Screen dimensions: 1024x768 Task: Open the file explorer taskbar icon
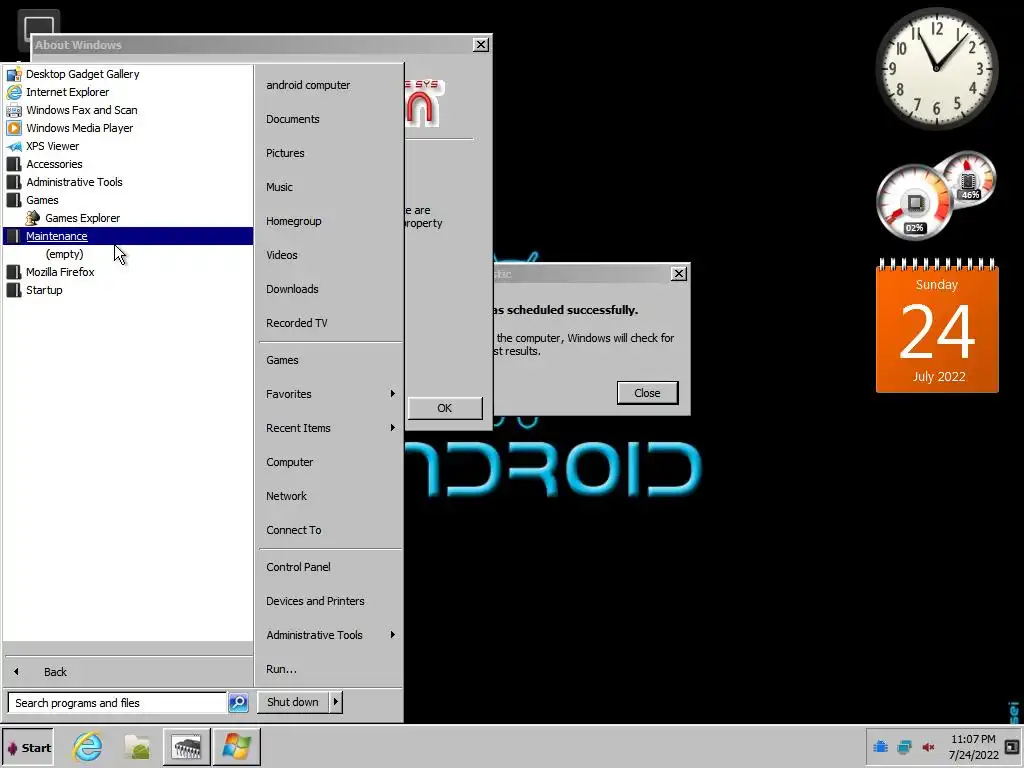(x=138, y=746)
